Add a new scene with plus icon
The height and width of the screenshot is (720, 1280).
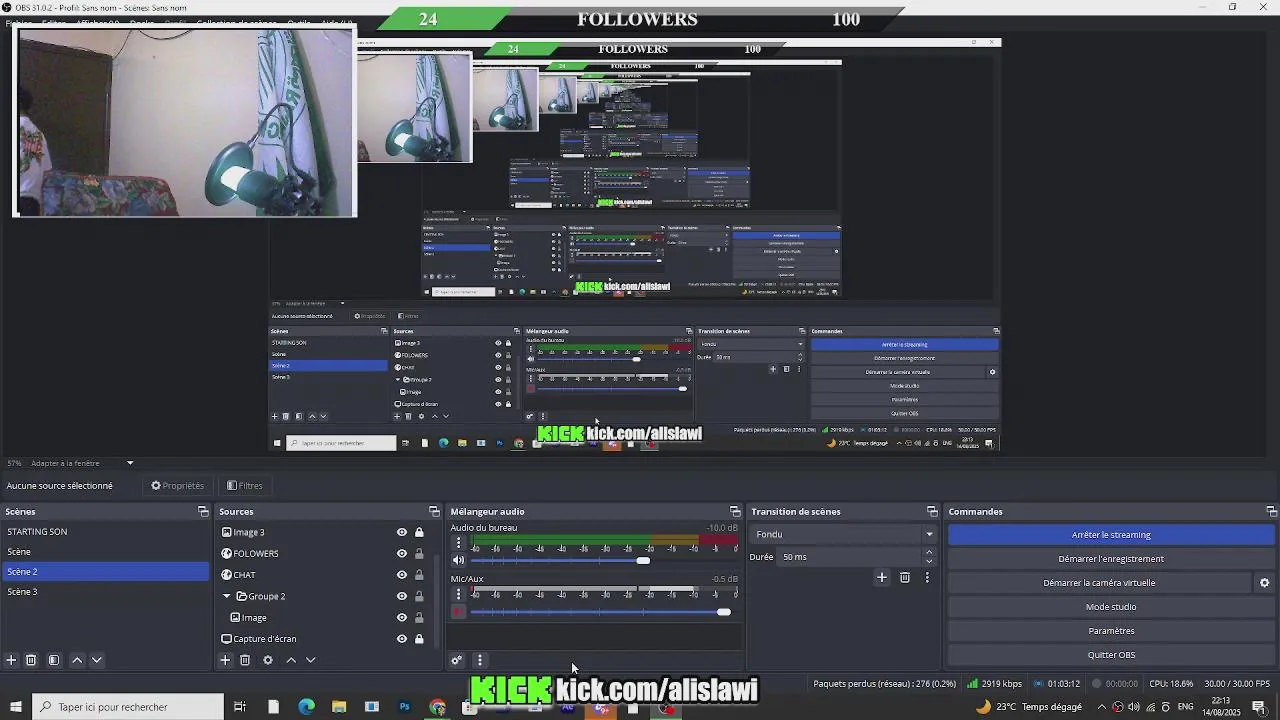(11, 660)
